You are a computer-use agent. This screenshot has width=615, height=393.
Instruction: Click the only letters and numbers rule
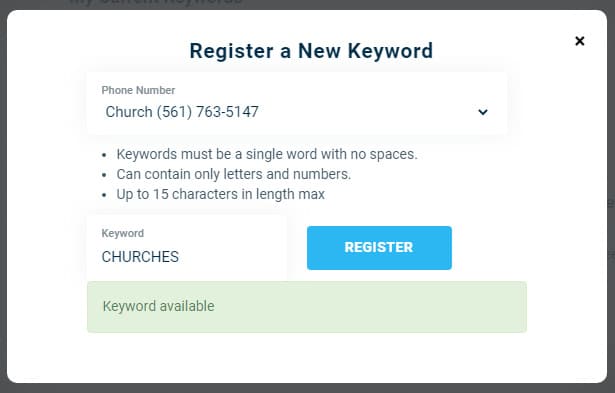(233, 174)
